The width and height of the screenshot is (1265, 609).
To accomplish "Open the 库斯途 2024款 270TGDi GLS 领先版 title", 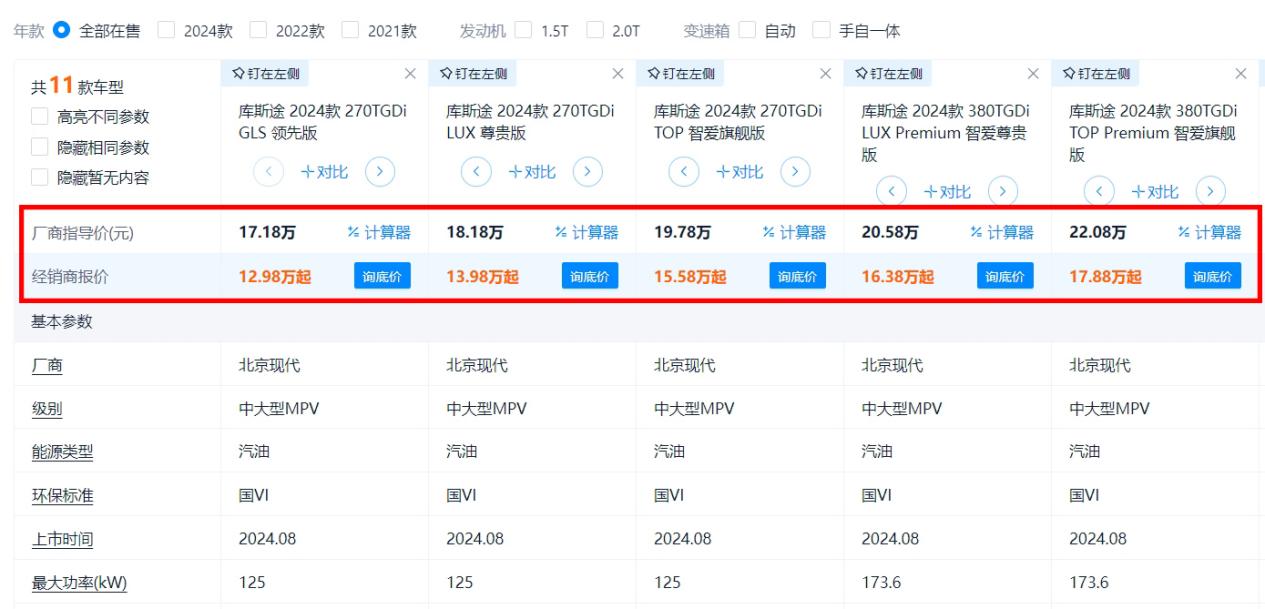I will point(322,122).
